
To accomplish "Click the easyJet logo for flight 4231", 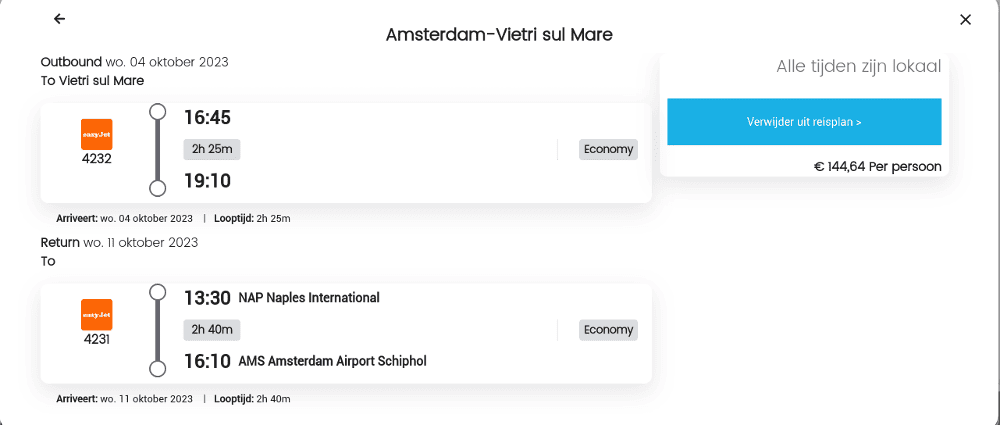I will tap(97, 314).
